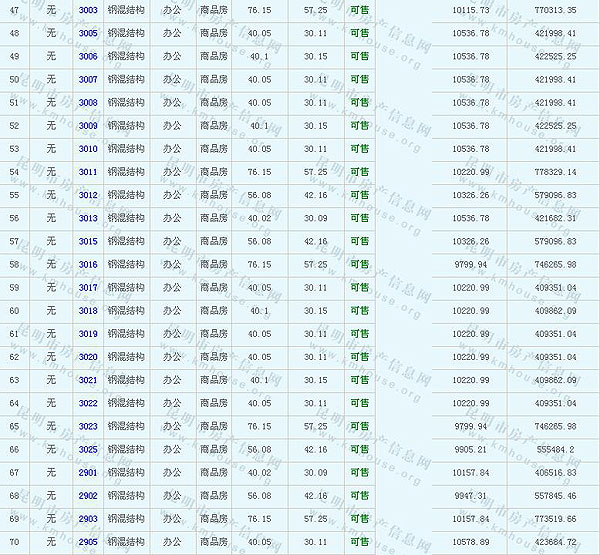Open room 3018 link

(88, 311)
